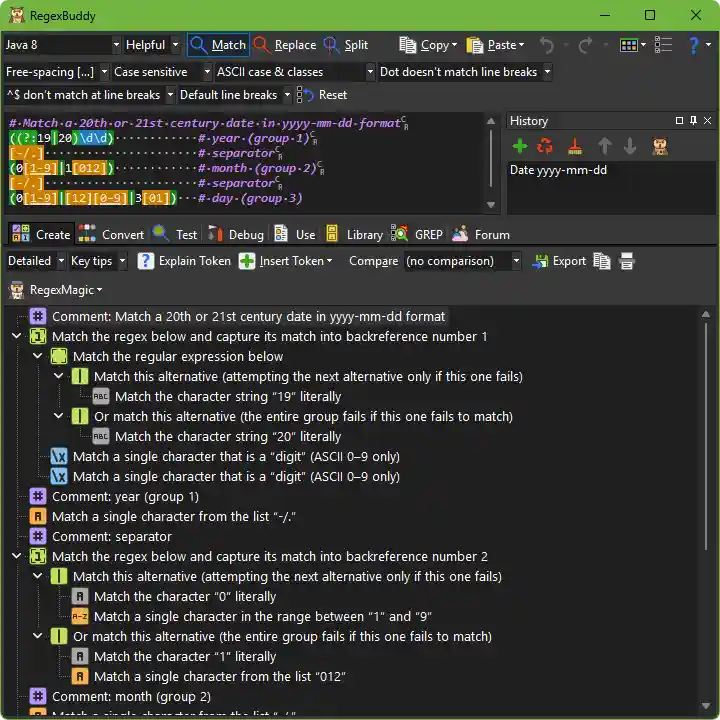Open the Insert Token menu

[286, 261]
